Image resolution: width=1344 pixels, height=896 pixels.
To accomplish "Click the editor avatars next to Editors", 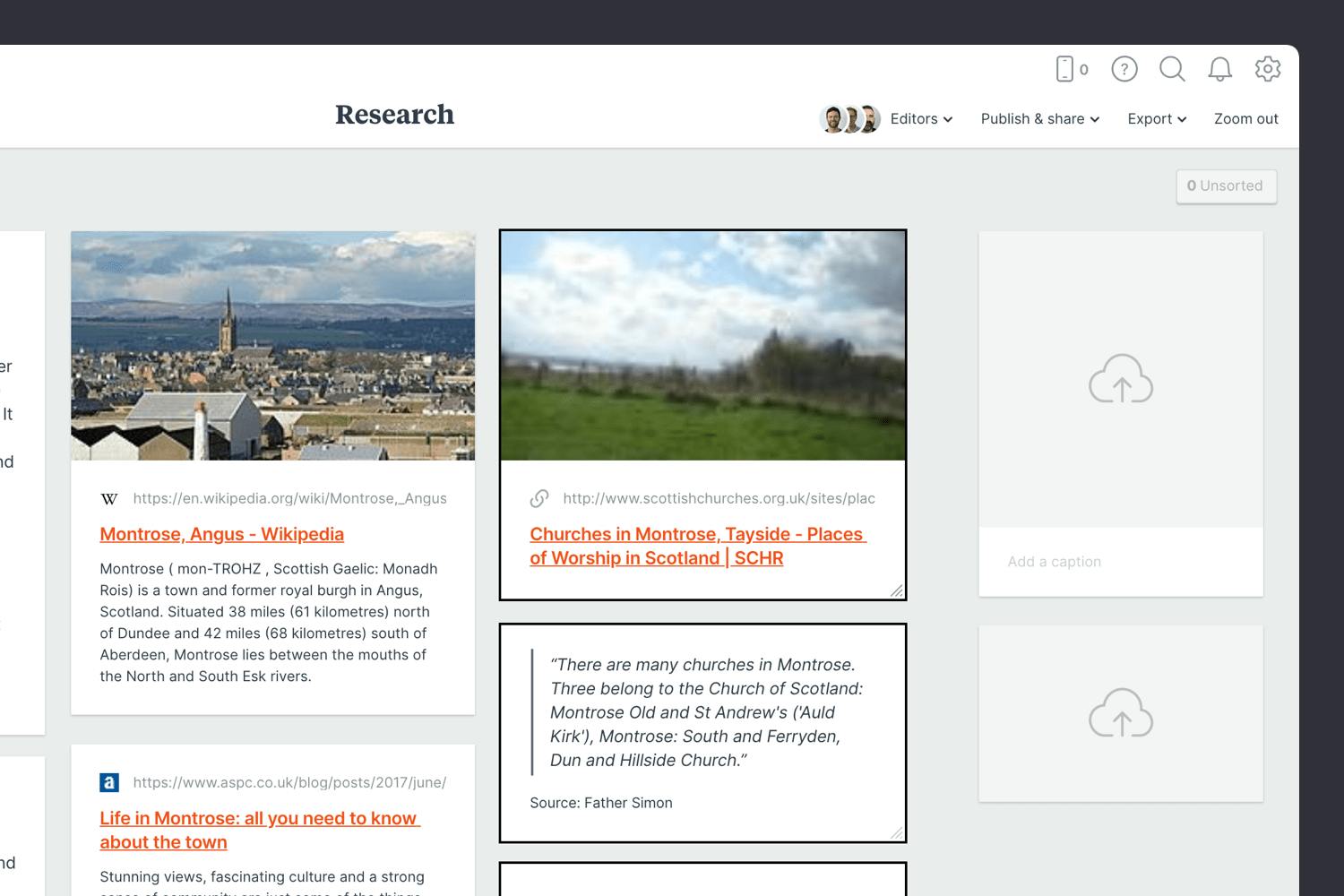I will pos(849,118).
